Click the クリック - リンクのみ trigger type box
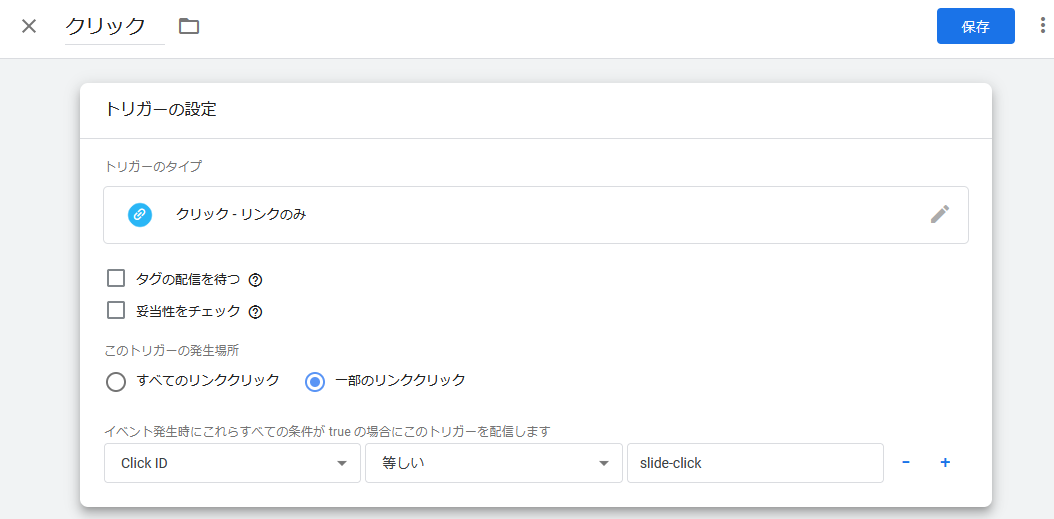The image size is (1054, 519). tap(536, 214)
